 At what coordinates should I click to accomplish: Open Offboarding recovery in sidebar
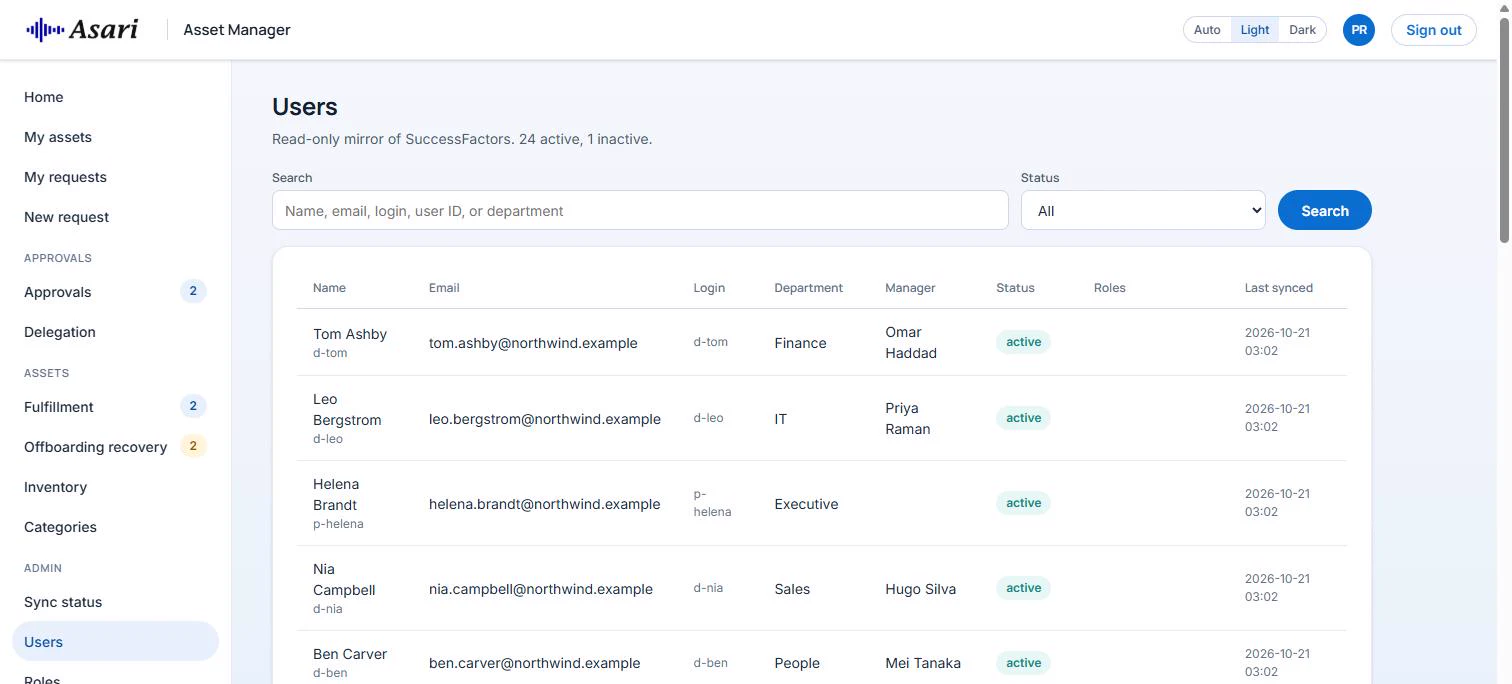115,447
